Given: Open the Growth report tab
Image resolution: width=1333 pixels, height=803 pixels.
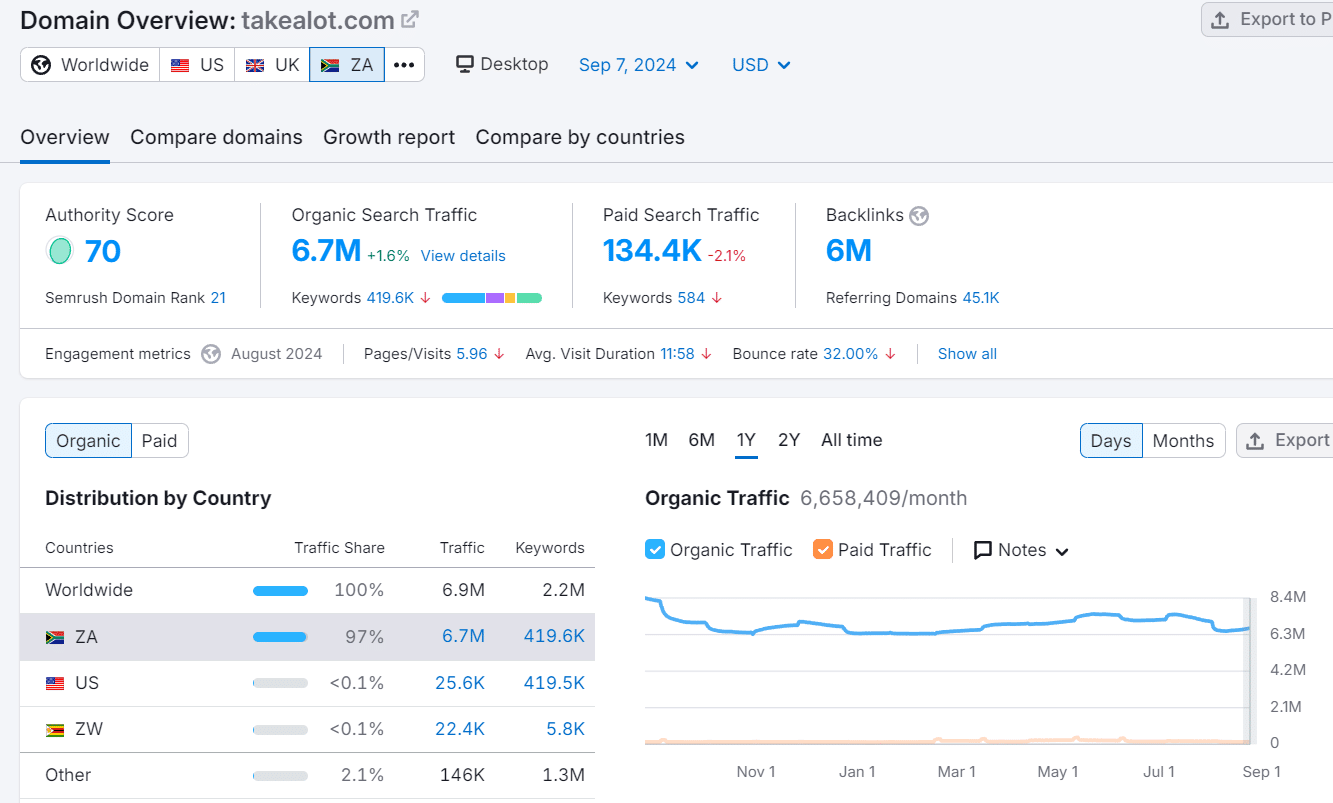Looking at the screenshot, I should (x=389, y=137).
